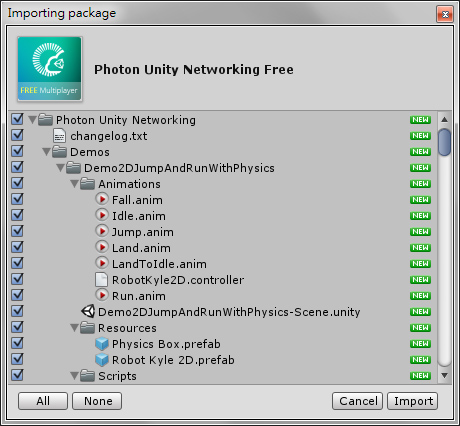Viewport: 460px width, 426px height.
Task: Select the Resources folder icon
Action: click(x=87, y=327)
